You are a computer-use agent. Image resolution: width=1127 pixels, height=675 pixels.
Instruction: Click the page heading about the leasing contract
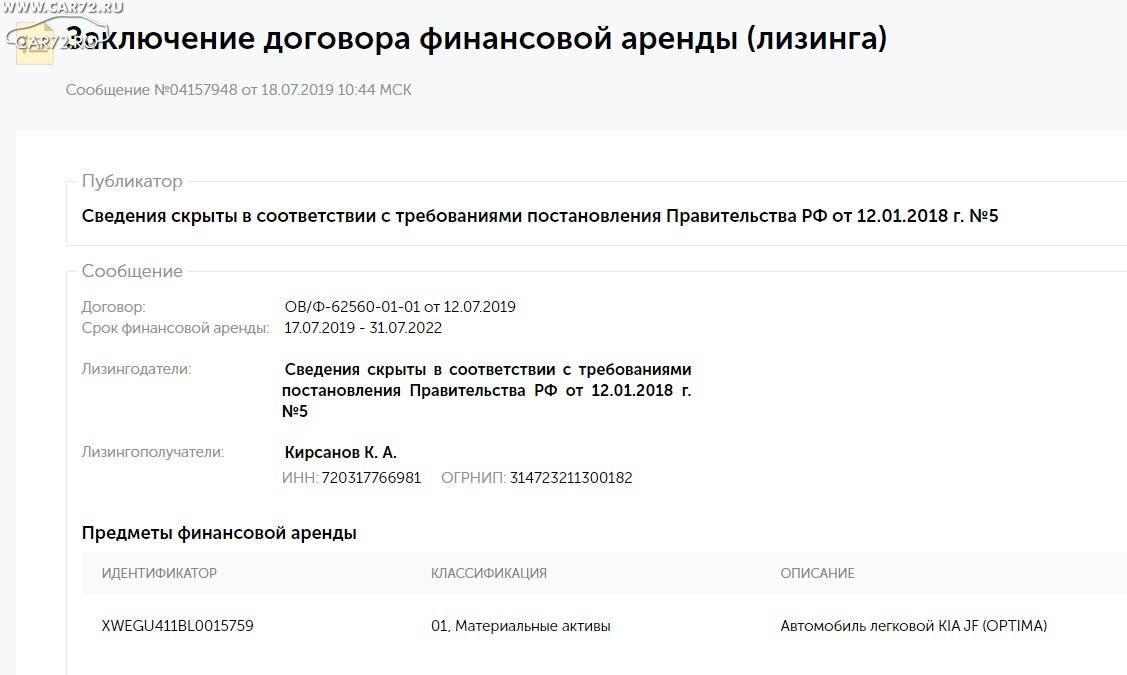[477, 38]
